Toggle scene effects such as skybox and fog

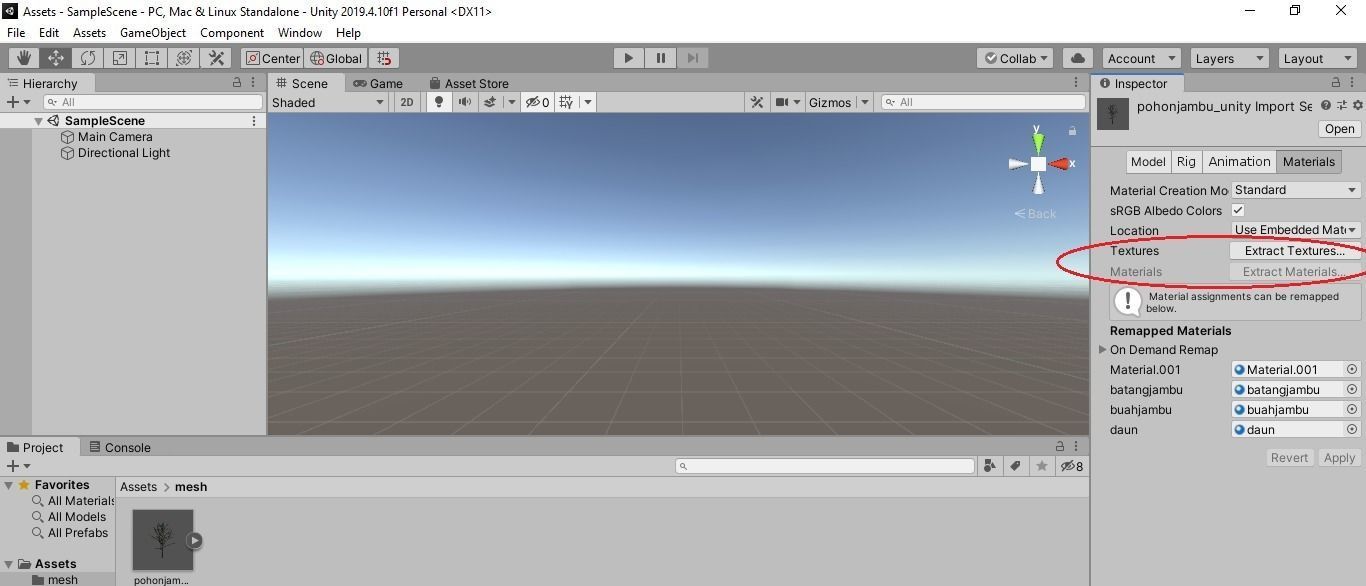point(490,102)
